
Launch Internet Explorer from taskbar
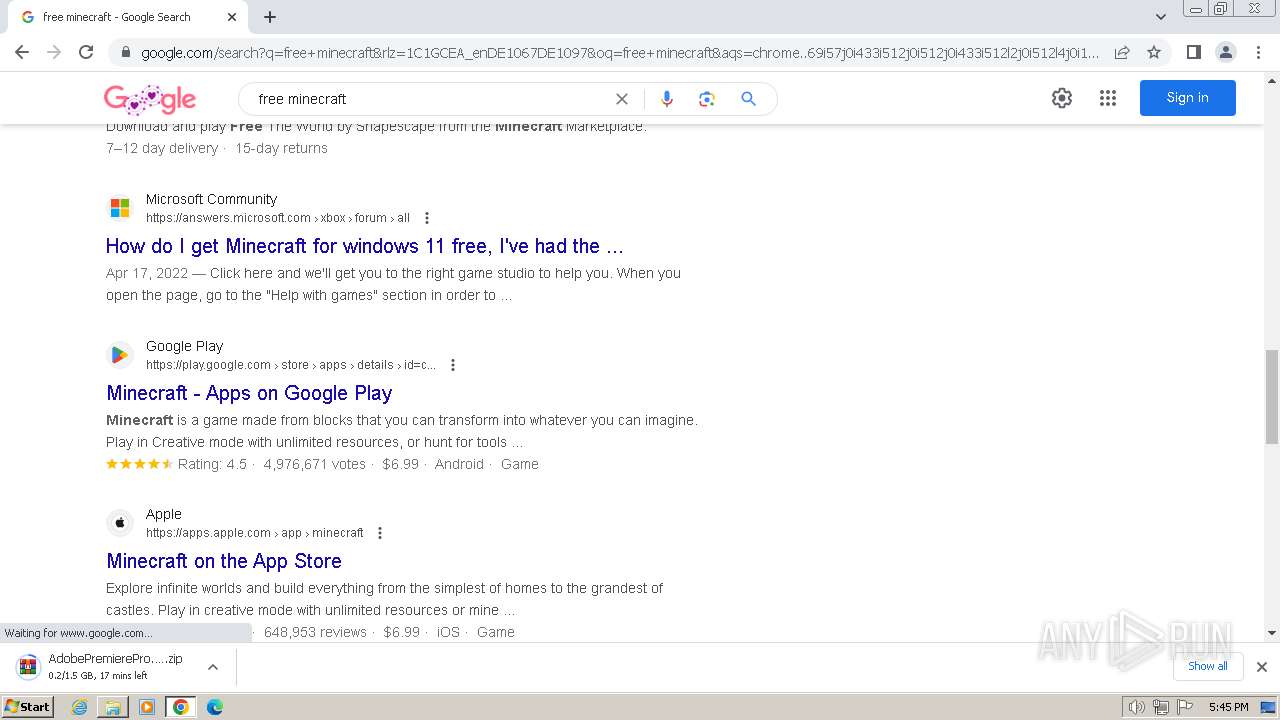80,707
